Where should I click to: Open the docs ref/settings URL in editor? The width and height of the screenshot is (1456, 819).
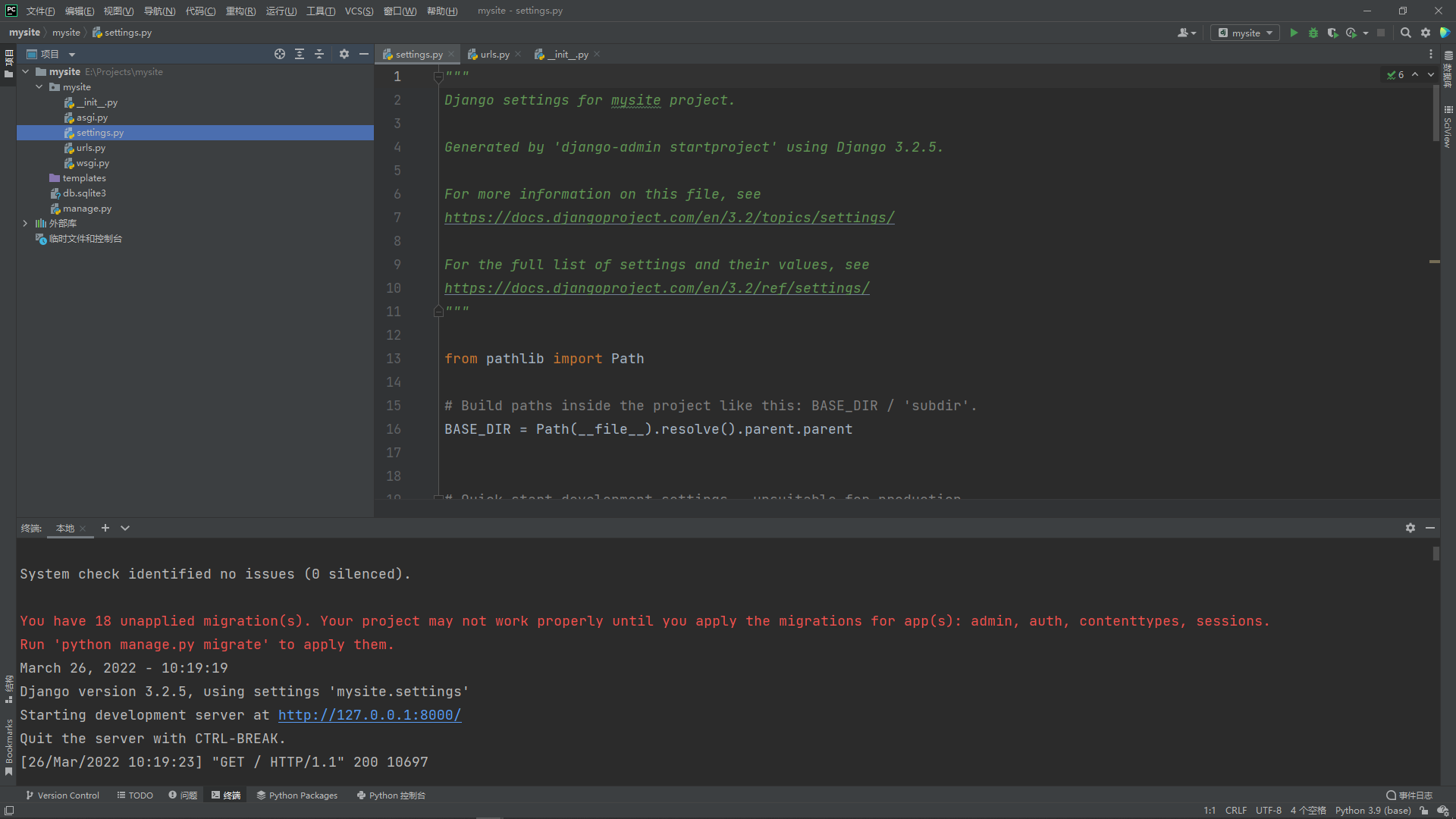(x=657, y=288)
